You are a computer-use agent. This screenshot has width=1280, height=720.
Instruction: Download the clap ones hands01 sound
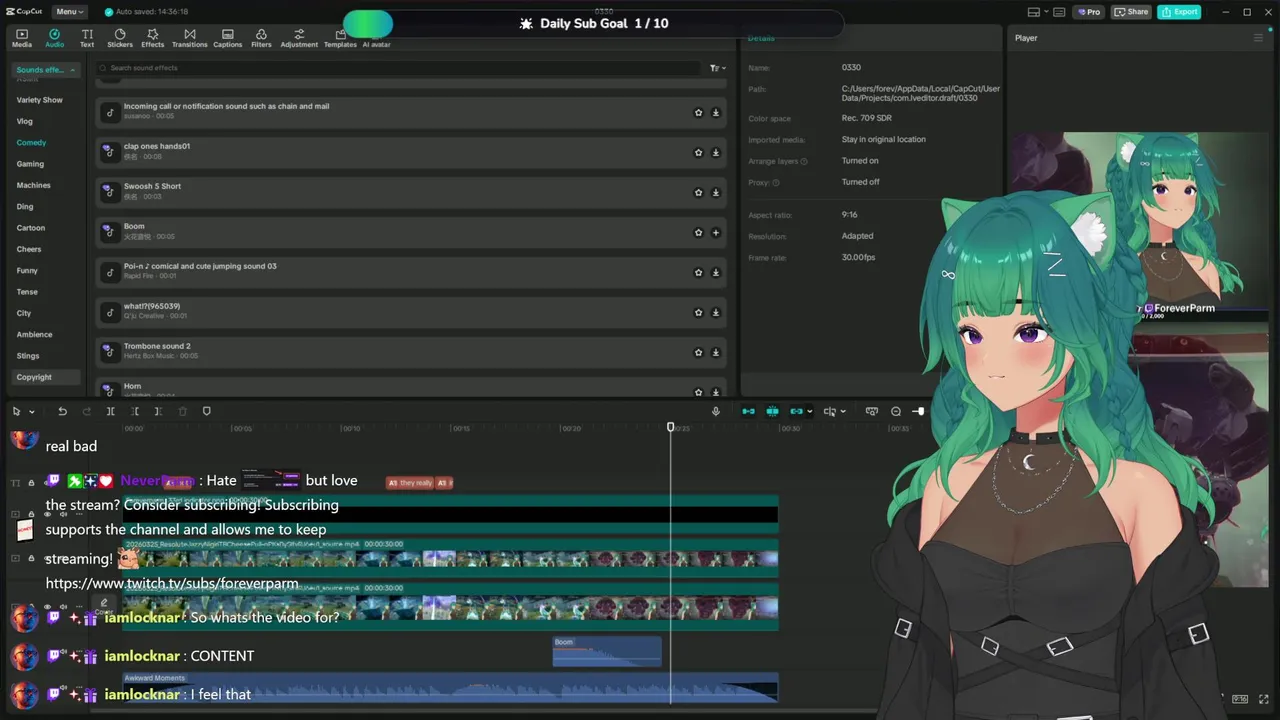(x=716, y=153)
